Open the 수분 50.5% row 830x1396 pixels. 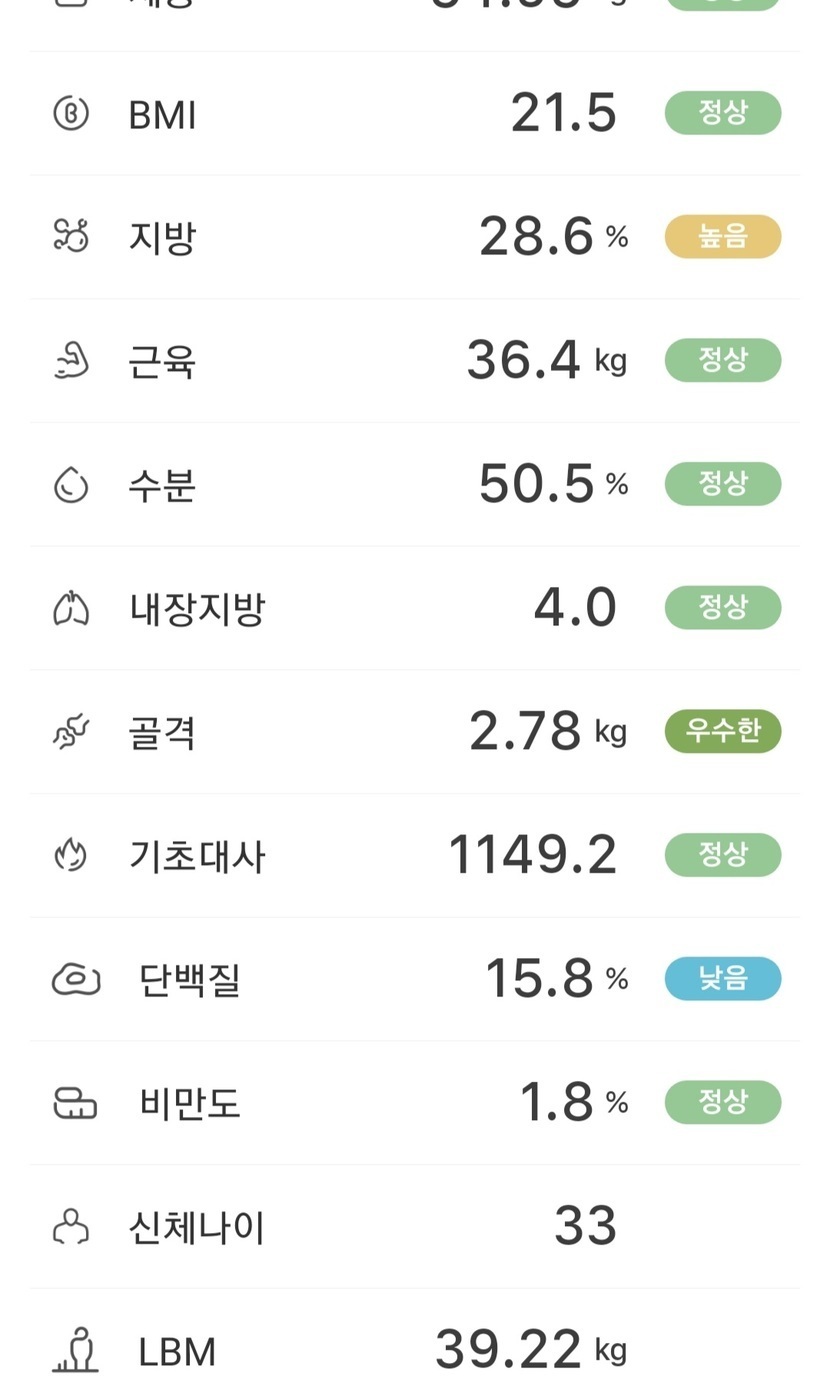click(x=414, y=485)
